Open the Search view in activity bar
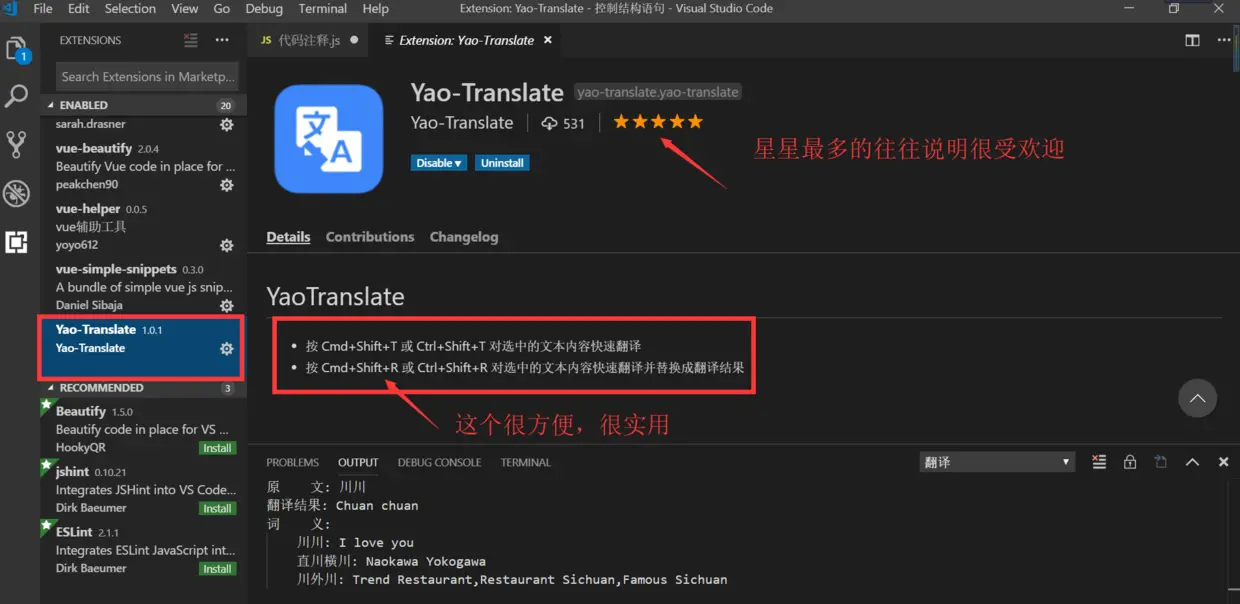Image resolution: width=1240 pixels, height=604 pixels. 16,96
